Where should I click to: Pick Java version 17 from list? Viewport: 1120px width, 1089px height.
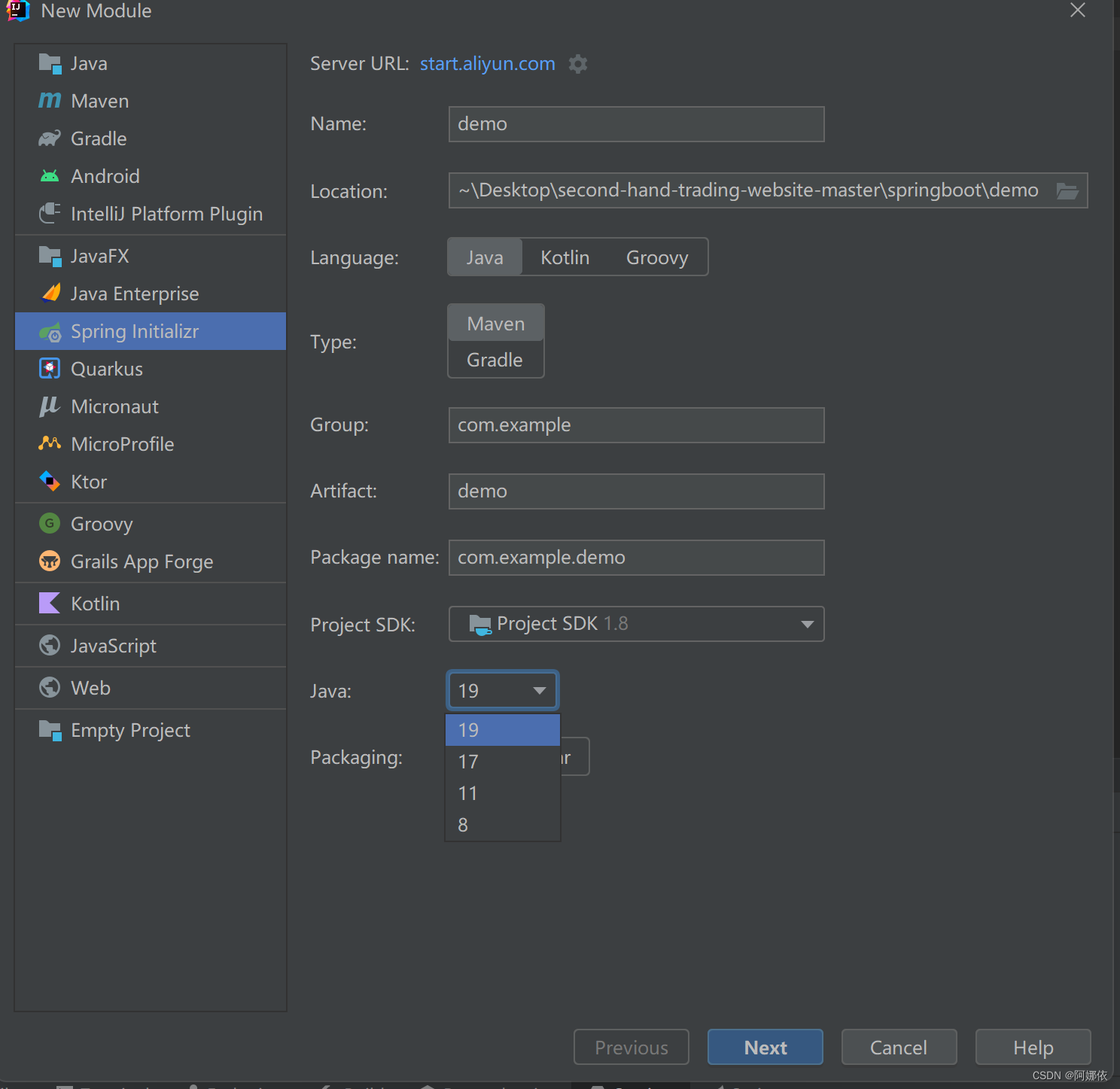pyautogui.click(x=503, y=762)
